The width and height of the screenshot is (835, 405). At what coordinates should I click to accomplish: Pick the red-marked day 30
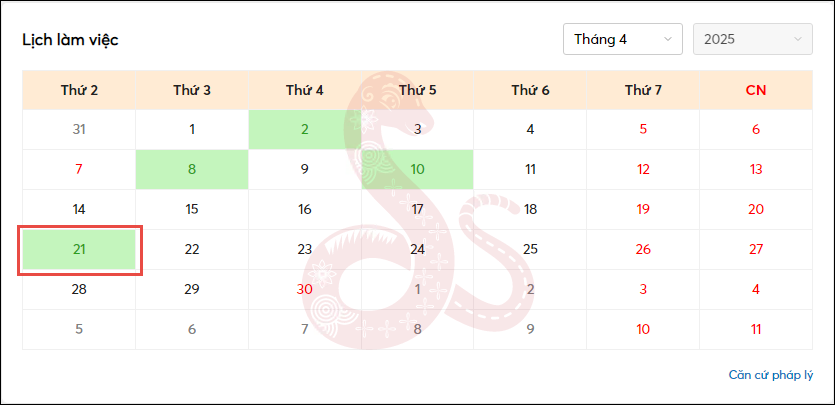point(305,290)
